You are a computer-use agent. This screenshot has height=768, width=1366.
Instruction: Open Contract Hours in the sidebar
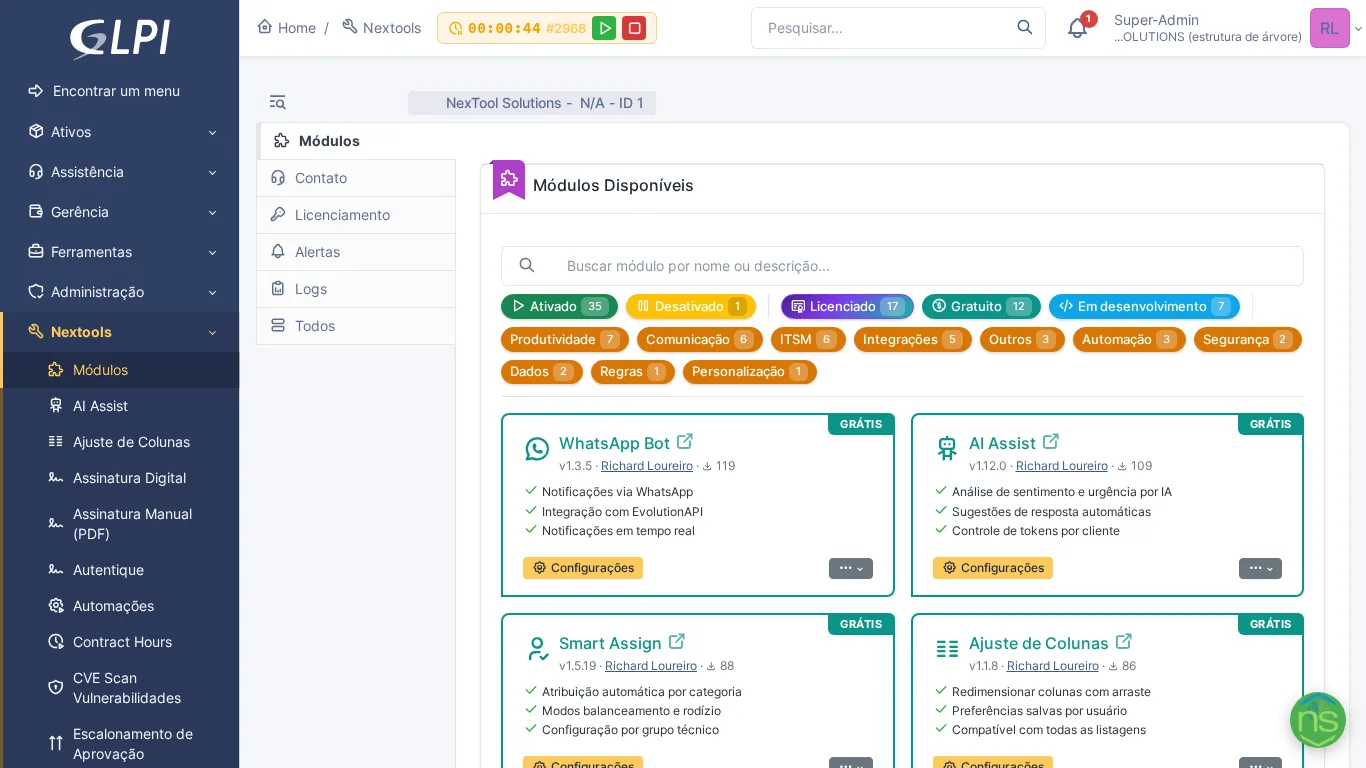tap(121, 642)
